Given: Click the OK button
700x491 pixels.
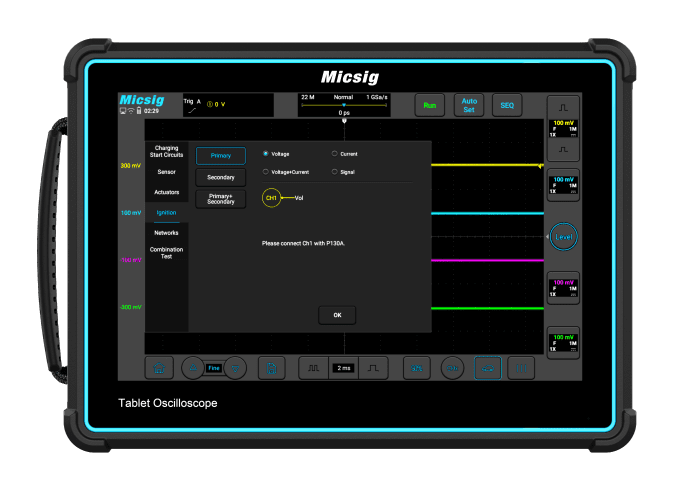Looking at the screenshot, I should point(337,315).
